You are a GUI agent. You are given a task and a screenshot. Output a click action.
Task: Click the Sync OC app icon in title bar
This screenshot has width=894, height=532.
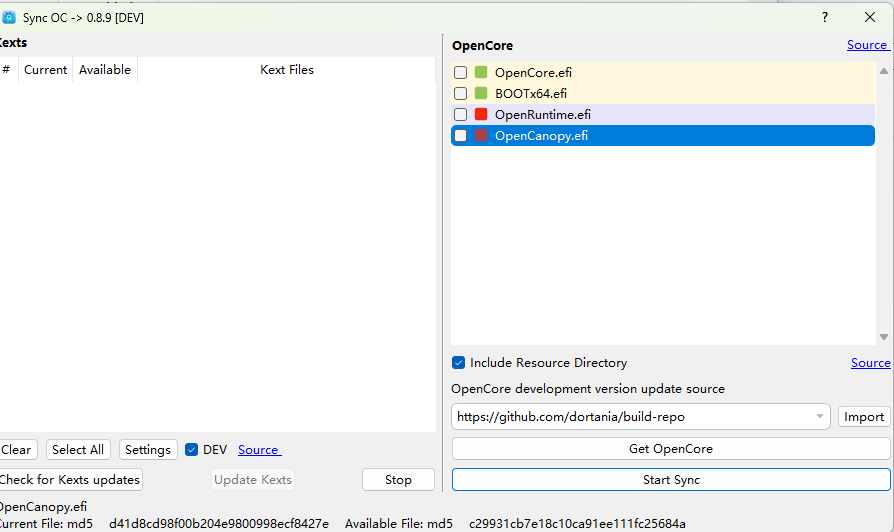tap(9, 17)
